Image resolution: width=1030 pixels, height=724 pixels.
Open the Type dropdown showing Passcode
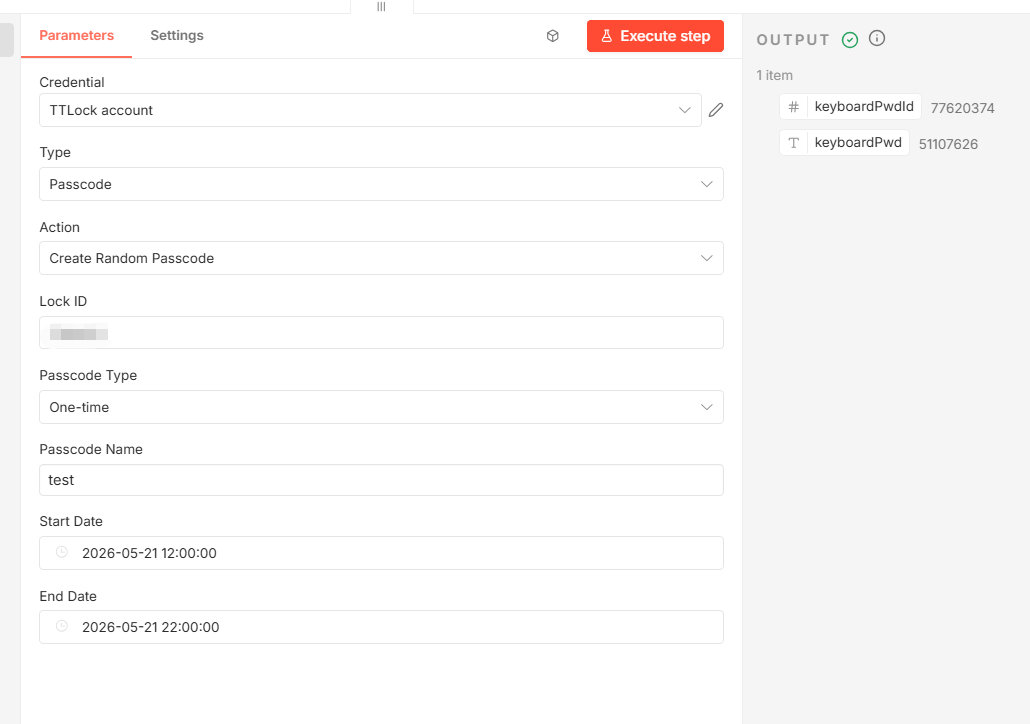pos(382,184)
